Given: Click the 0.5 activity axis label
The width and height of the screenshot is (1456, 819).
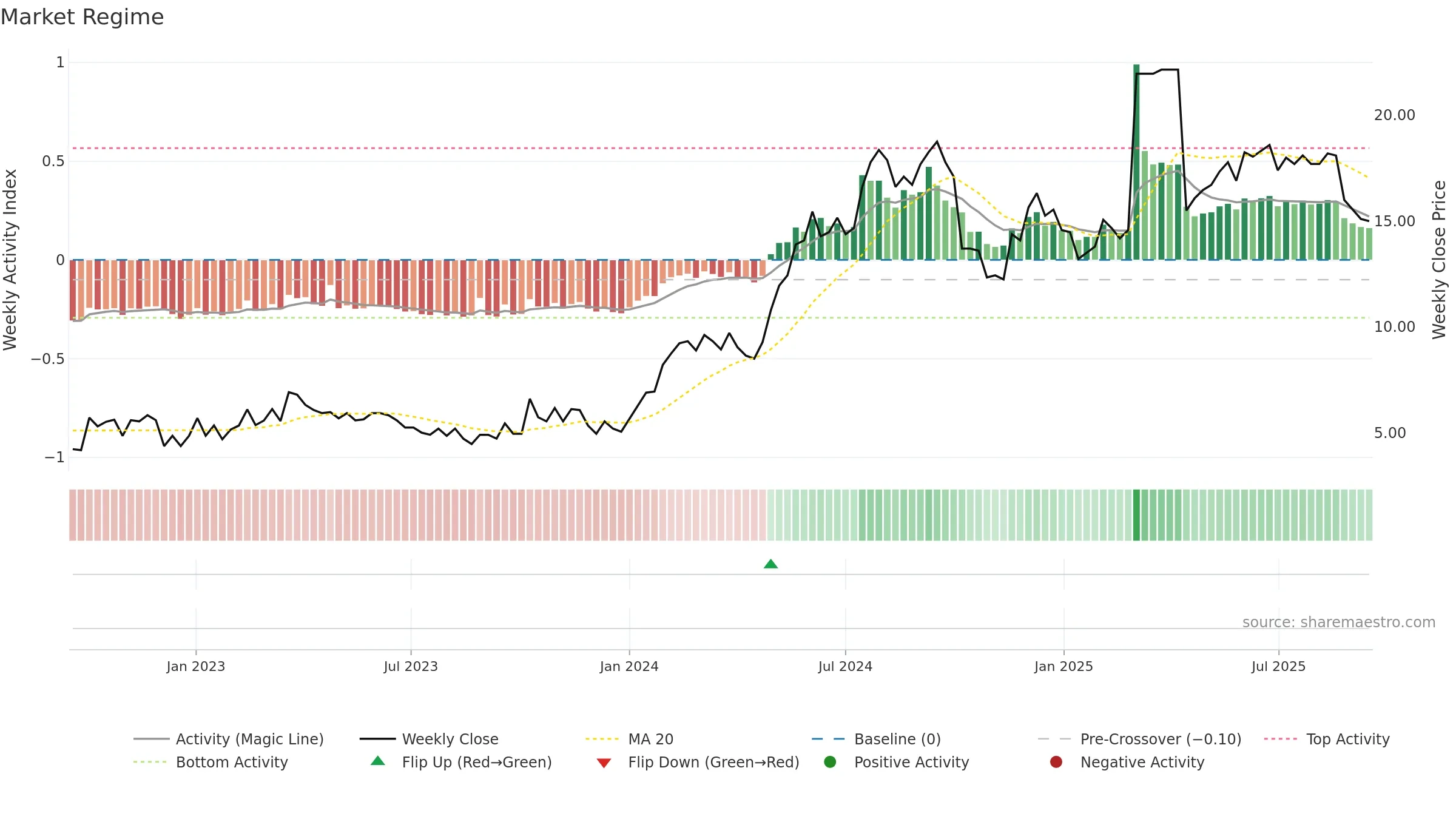Looking at the screenshot, I should [x=53, y=161].
